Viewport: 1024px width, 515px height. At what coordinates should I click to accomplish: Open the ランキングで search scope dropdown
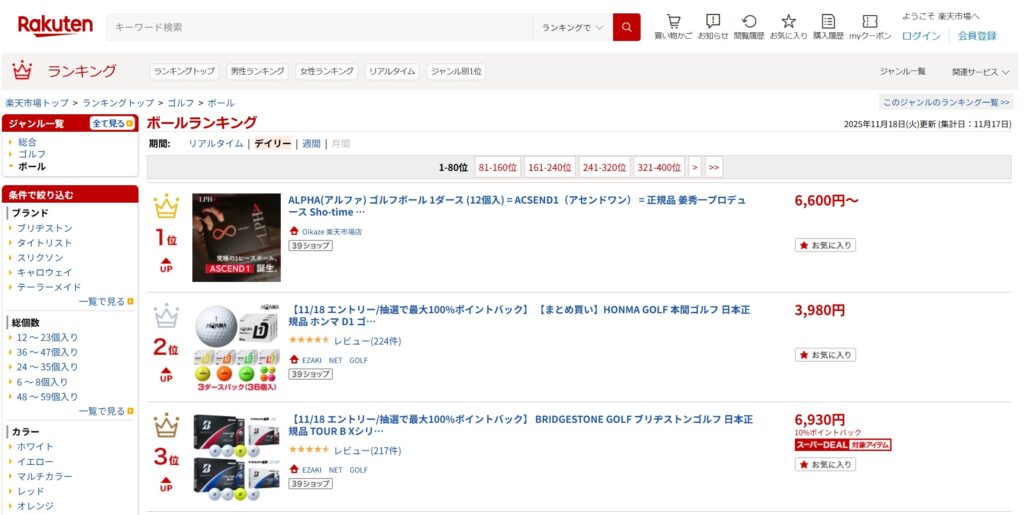[x=572, y=27]
